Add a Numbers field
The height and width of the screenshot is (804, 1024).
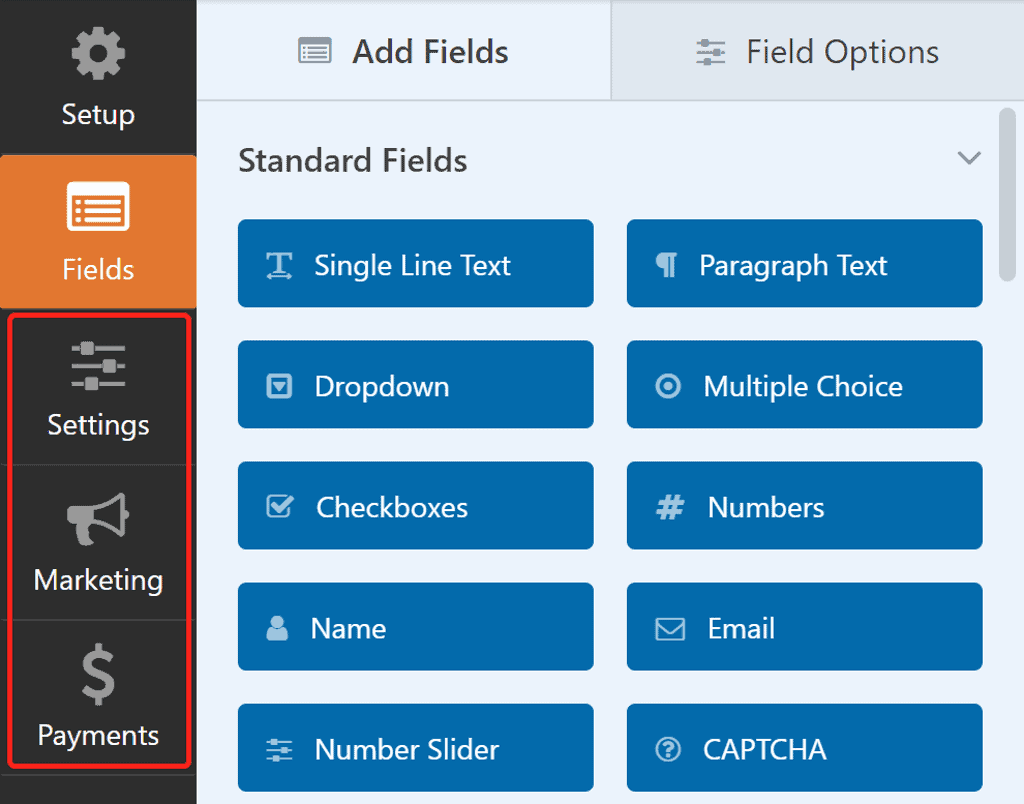coord(804,507)
